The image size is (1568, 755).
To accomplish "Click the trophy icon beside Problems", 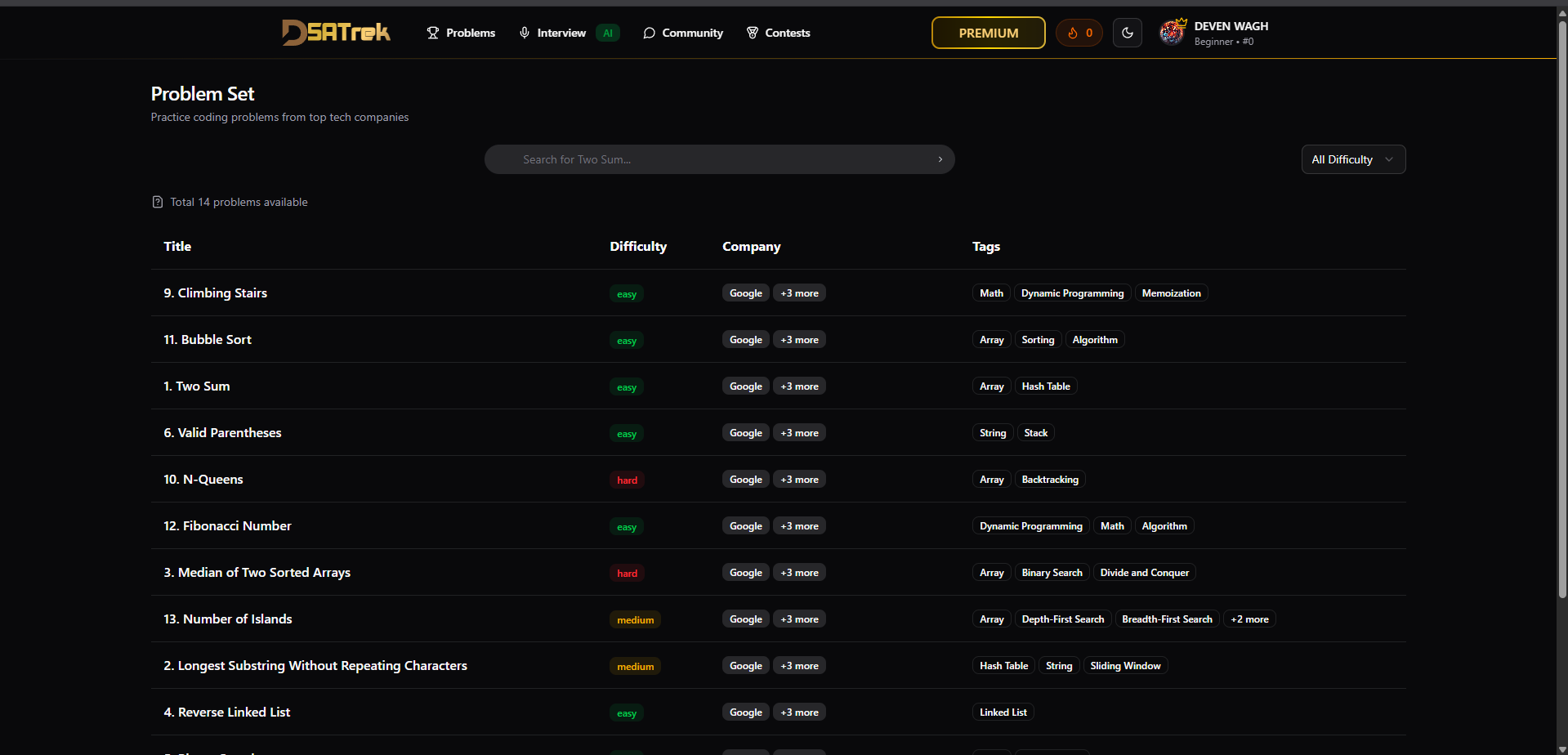I will pyautogui.click(x=433, y=33).
